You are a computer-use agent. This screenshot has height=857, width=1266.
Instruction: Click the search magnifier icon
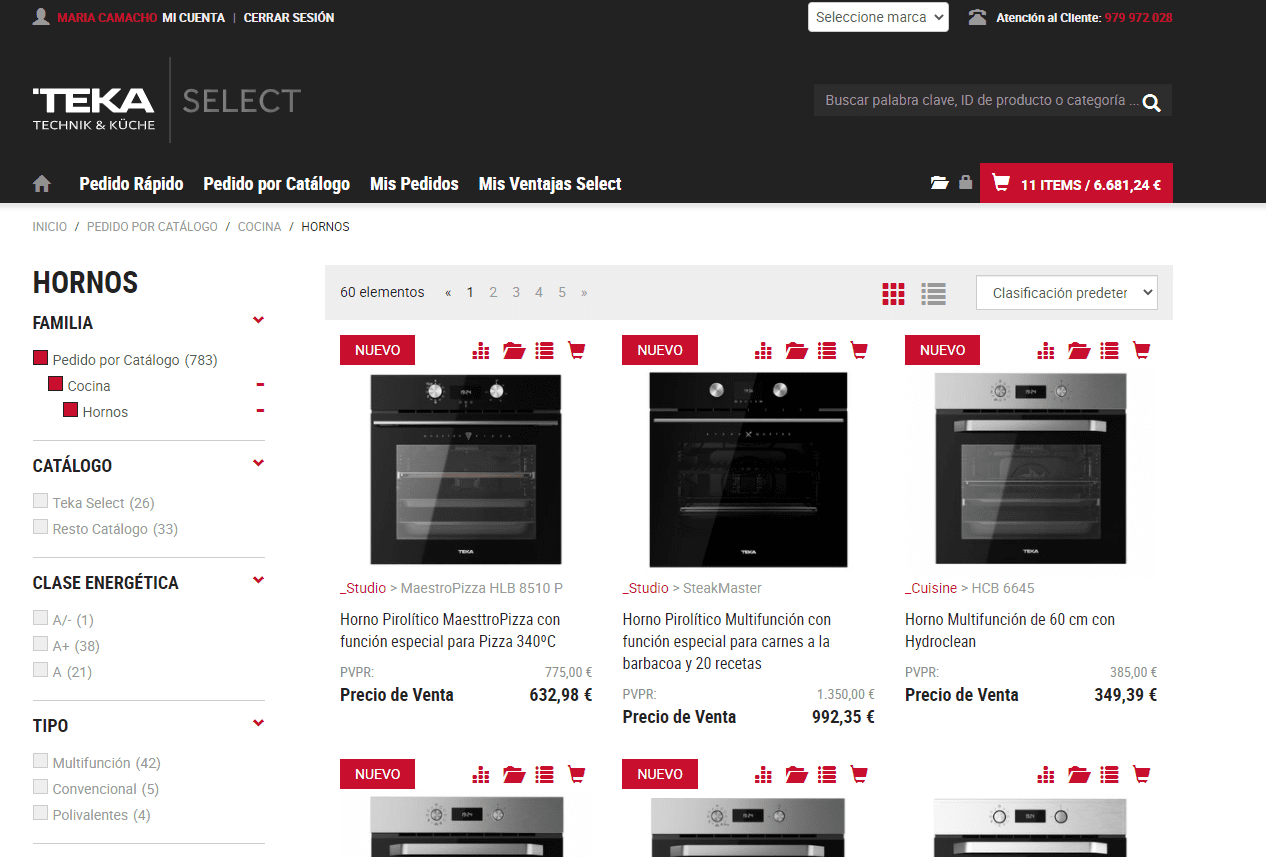click(1152, 102)
